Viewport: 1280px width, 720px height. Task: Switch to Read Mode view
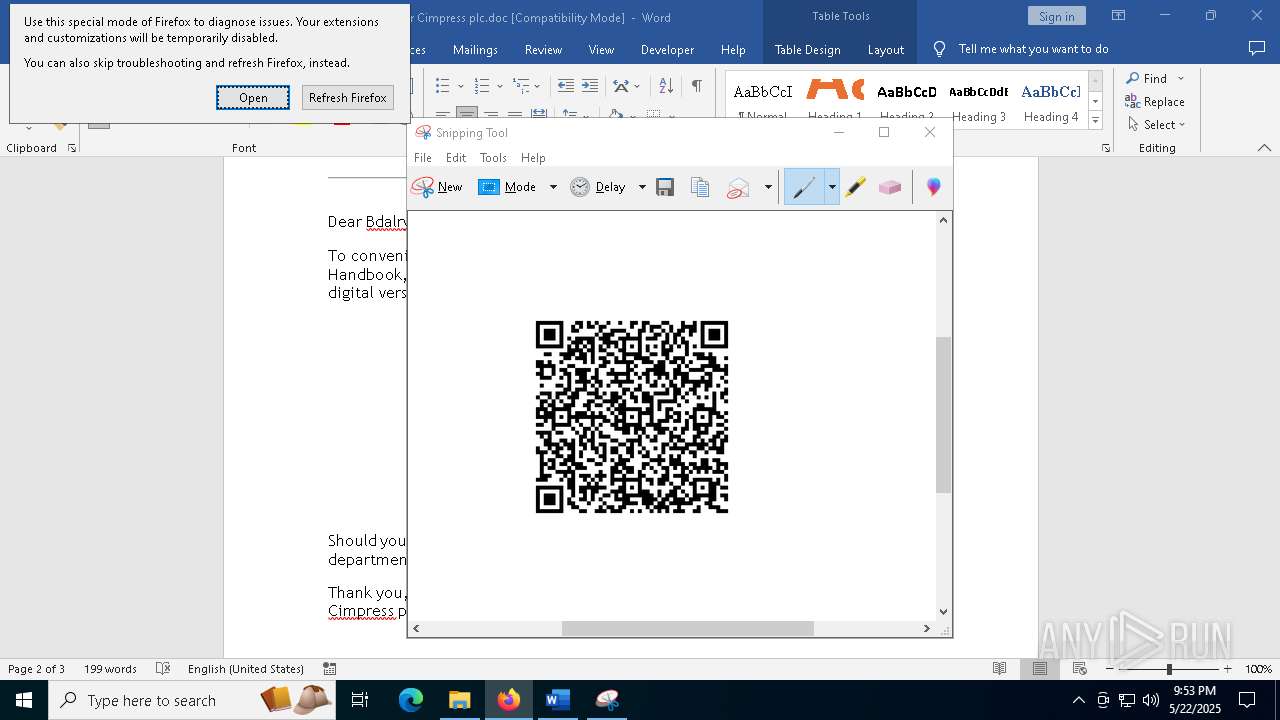click(999, 669)
